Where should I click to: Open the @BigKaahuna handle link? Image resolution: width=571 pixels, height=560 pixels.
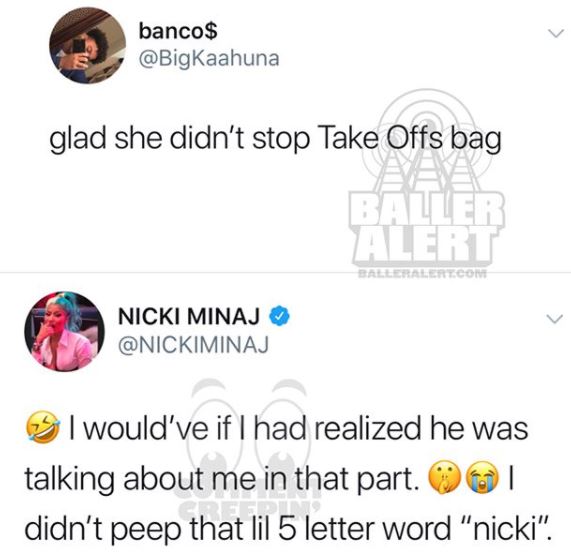(209, 59)
